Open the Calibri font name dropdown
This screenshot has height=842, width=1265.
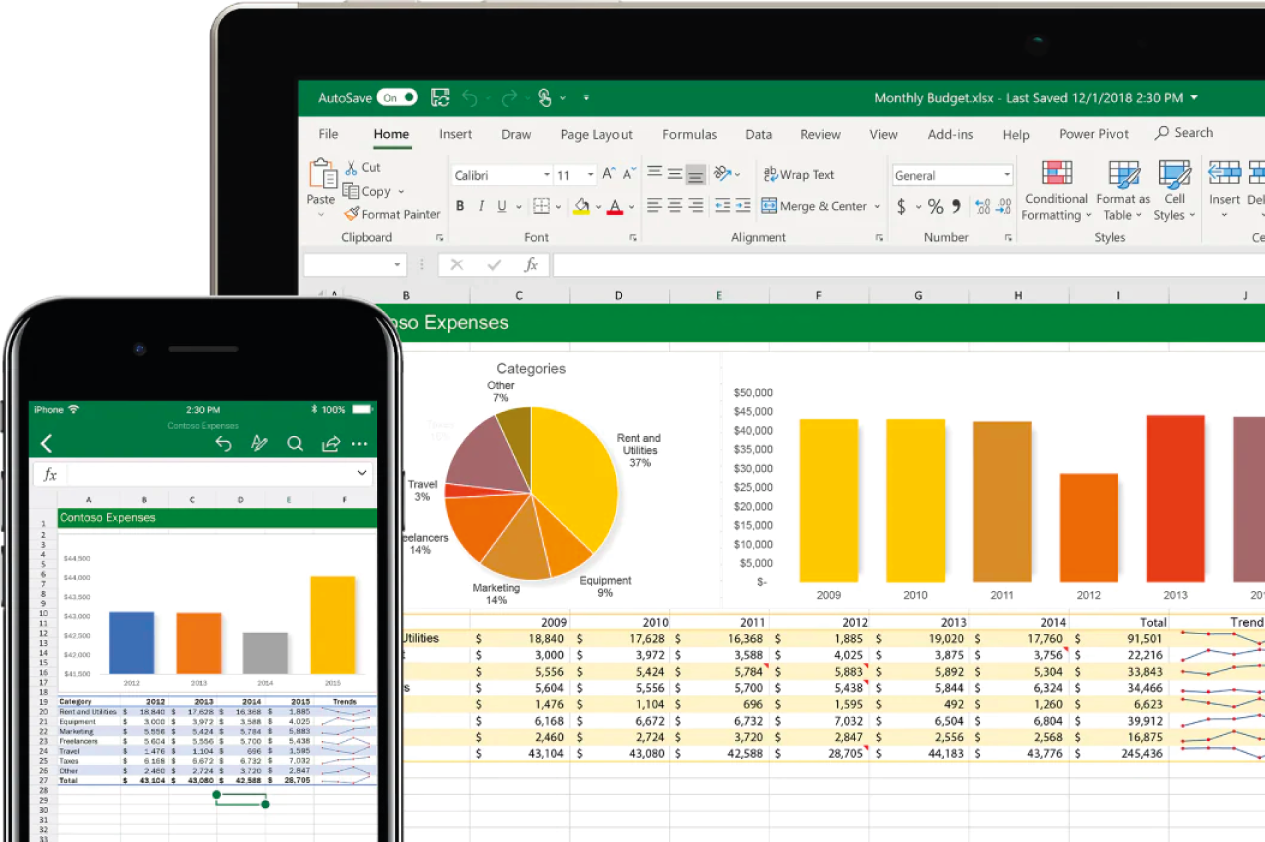point(546,175)
